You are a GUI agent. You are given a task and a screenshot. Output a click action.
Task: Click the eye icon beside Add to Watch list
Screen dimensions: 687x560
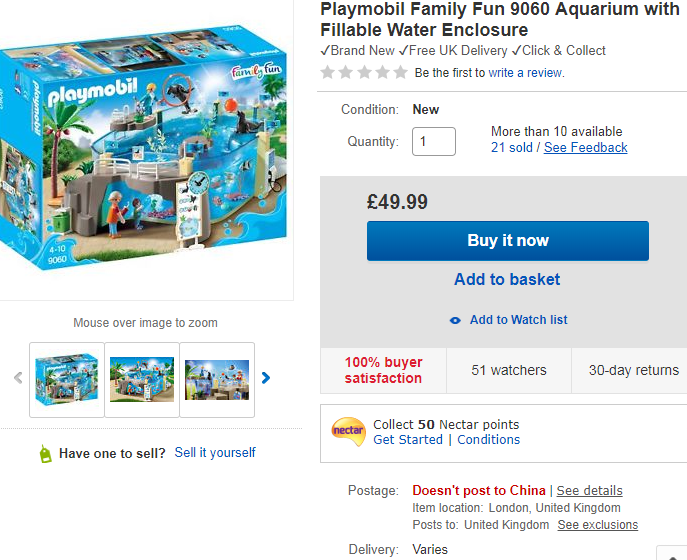(455, 320)
